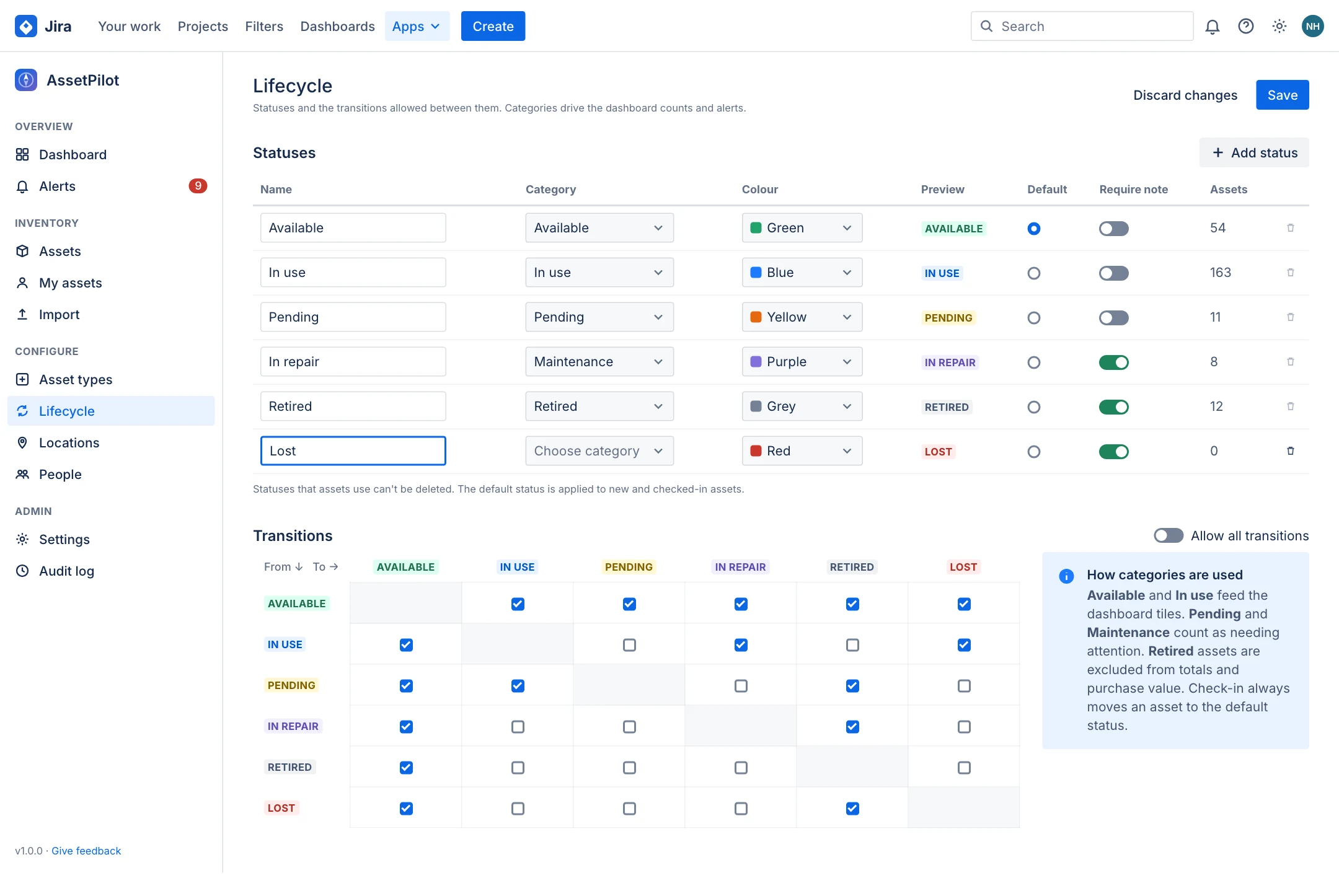Check the Retired to Lost transition
This screenshot has width=1339, height=896.
click(x=964, y=767)
